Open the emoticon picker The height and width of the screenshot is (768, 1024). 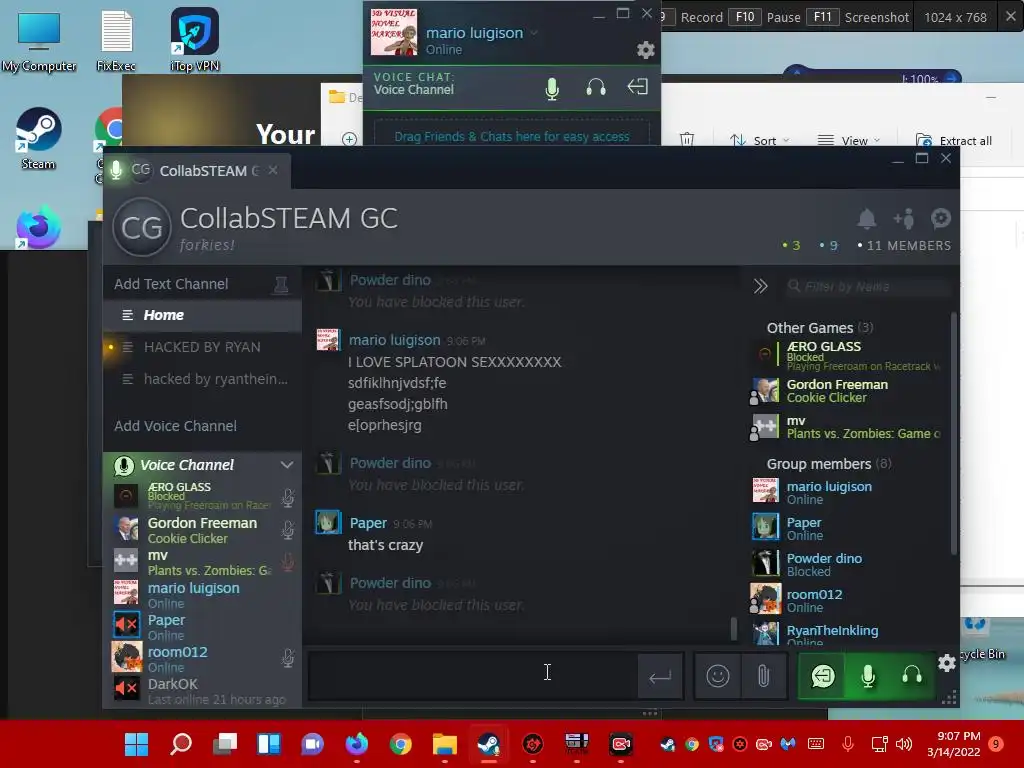click(718, 676)
